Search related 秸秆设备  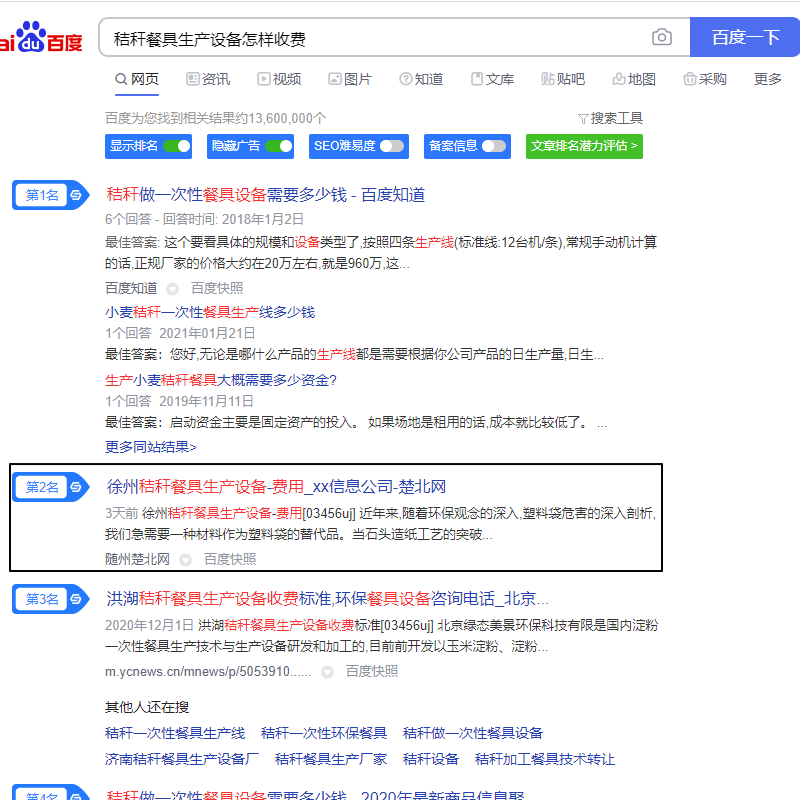pos(431,760)
